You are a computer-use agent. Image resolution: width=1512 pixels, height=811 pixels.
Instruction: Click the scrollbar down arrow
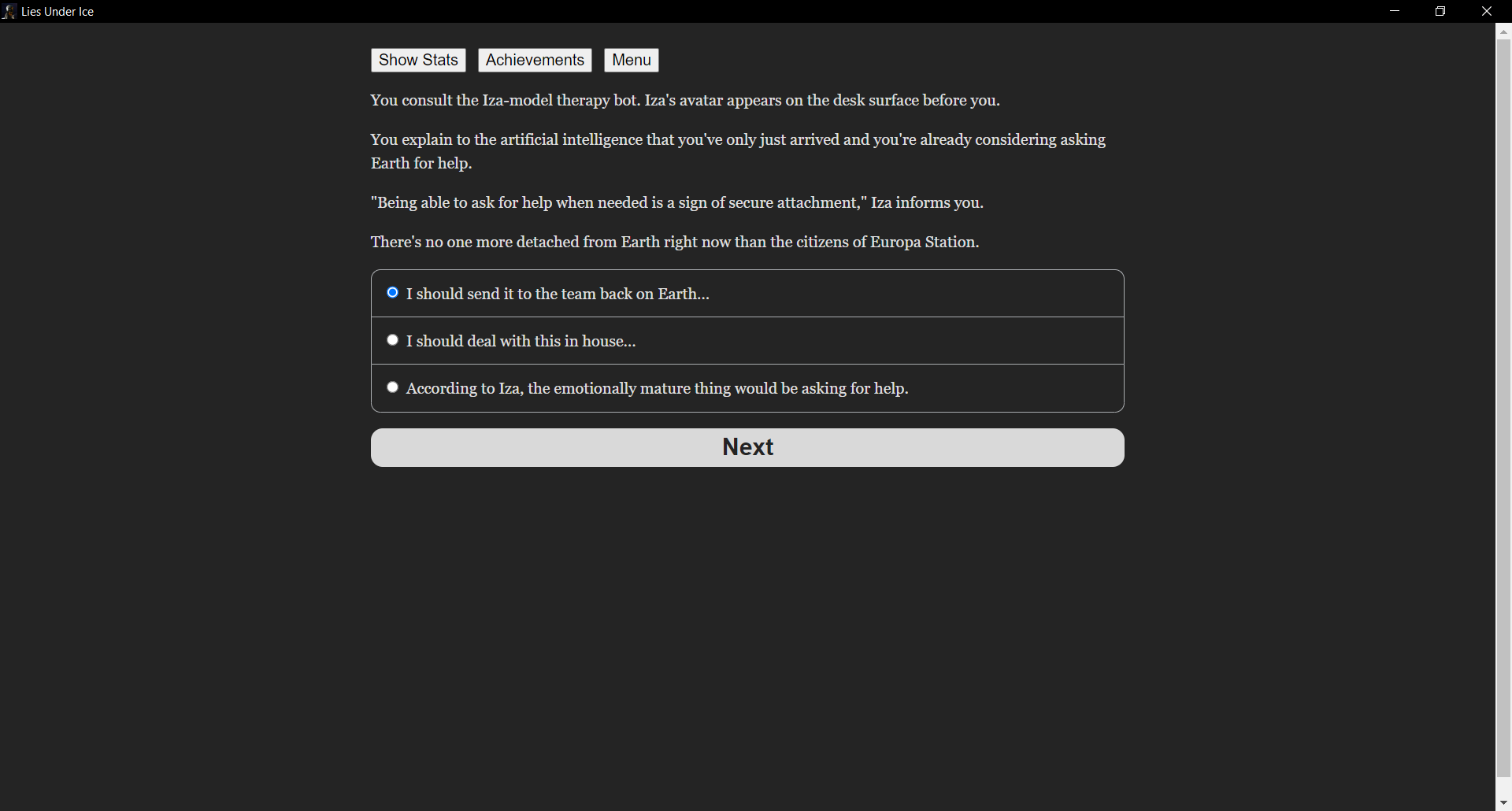[1503, 802]
